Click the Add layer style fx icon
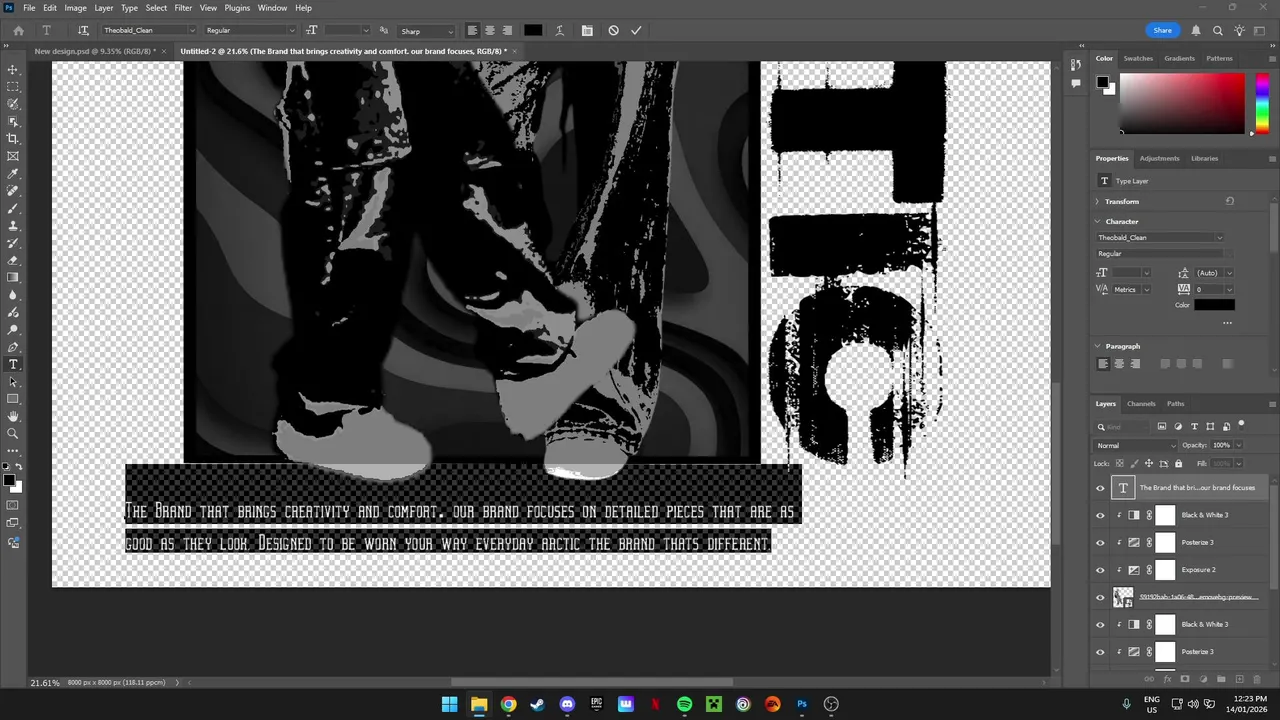Image resolution: width=1280 pixels, height=720 pixels. click(x=1167, y=679)
